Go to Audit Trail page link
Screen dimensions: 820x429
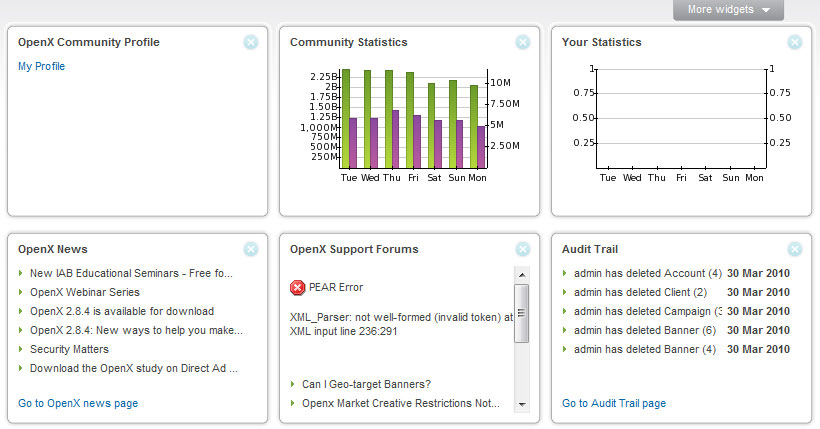coord(614,403)
